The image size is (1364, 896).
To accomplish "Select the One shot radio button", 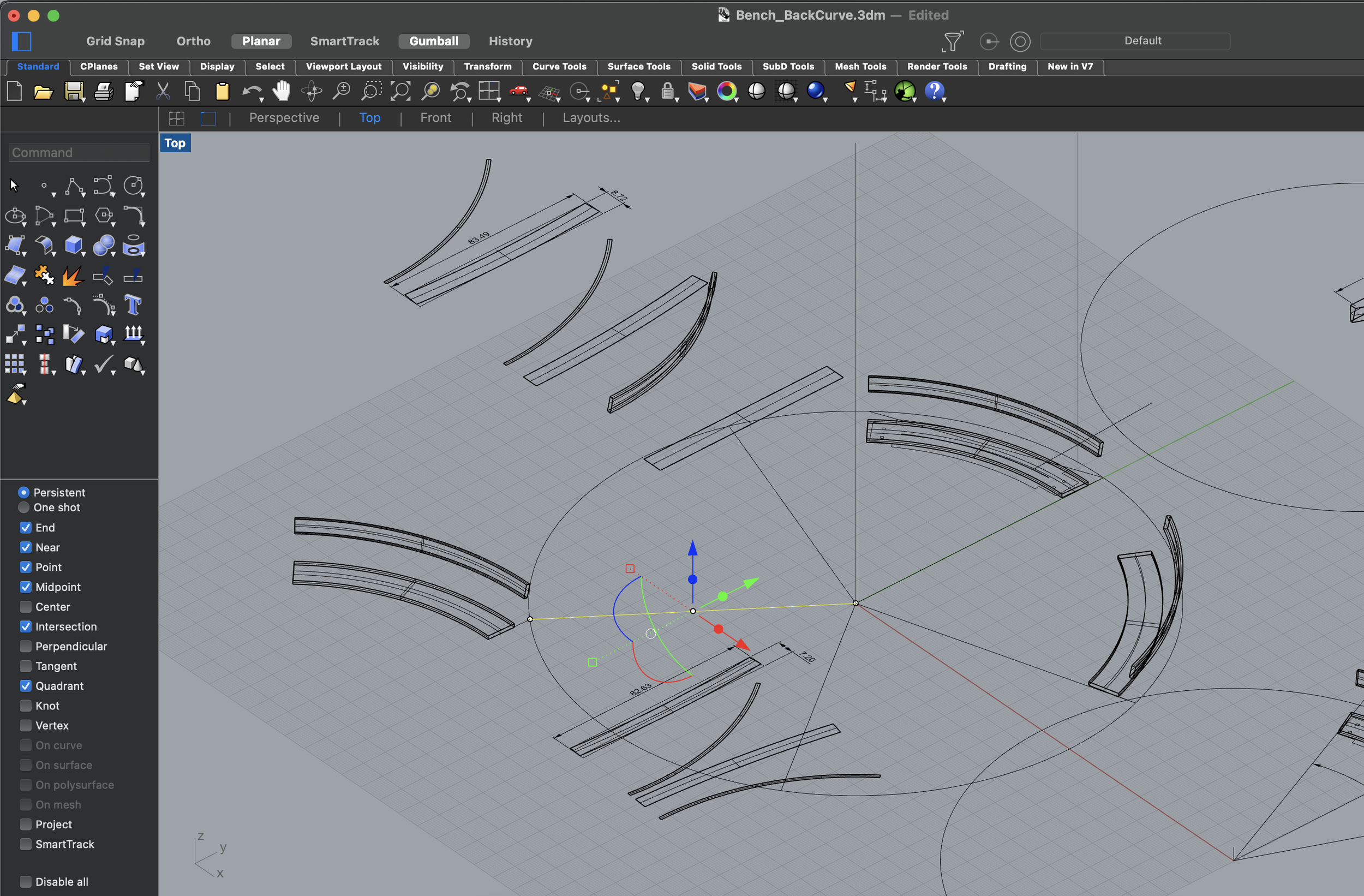I will coord(23,507).
